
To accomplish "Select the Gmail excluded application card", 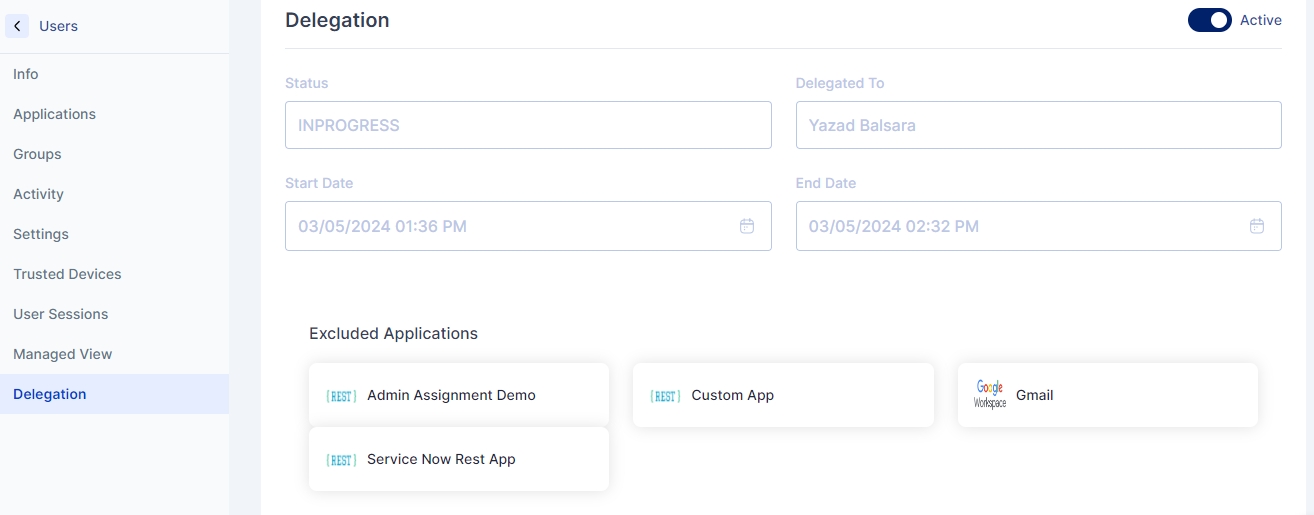I will (x=1107, y=395).
